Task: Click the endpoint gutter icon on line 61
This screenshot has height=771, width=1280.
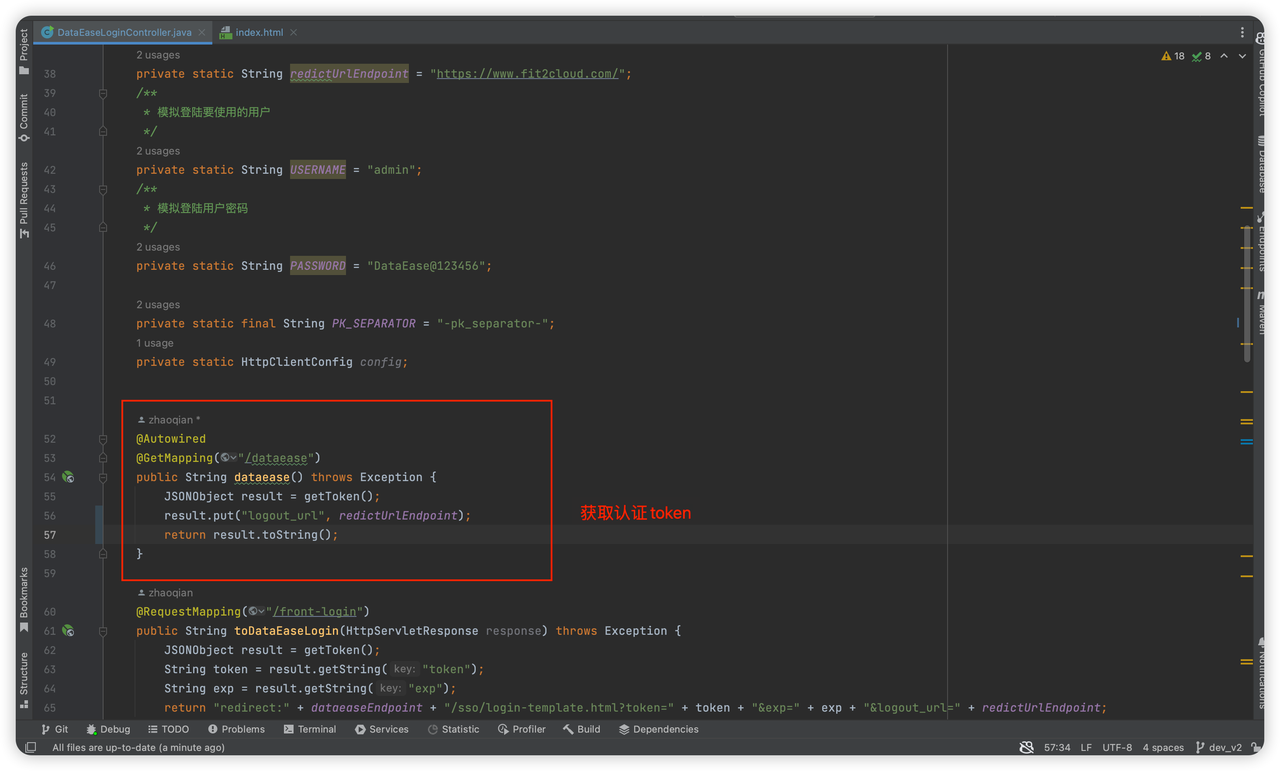Action: coord(68,631)
